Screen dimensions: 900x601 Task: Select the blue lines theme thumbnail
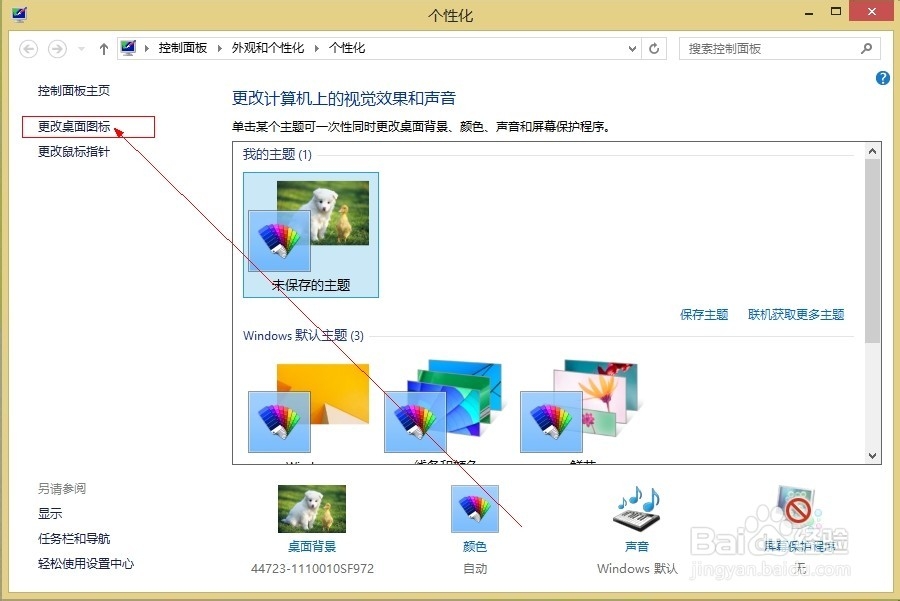(x=443, y=406)
